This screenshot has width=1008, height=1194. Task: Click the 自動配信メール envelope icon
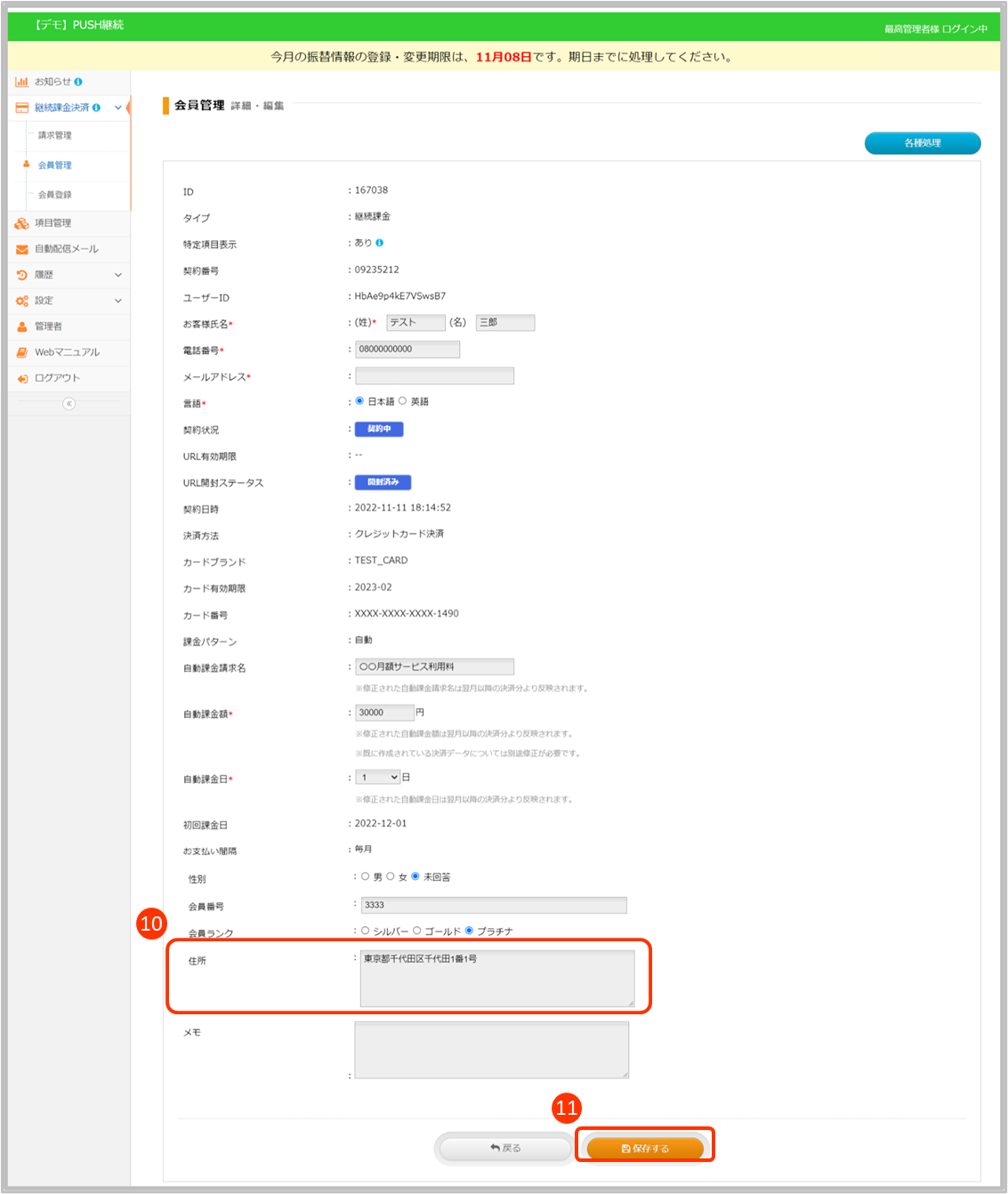(21, 249)
